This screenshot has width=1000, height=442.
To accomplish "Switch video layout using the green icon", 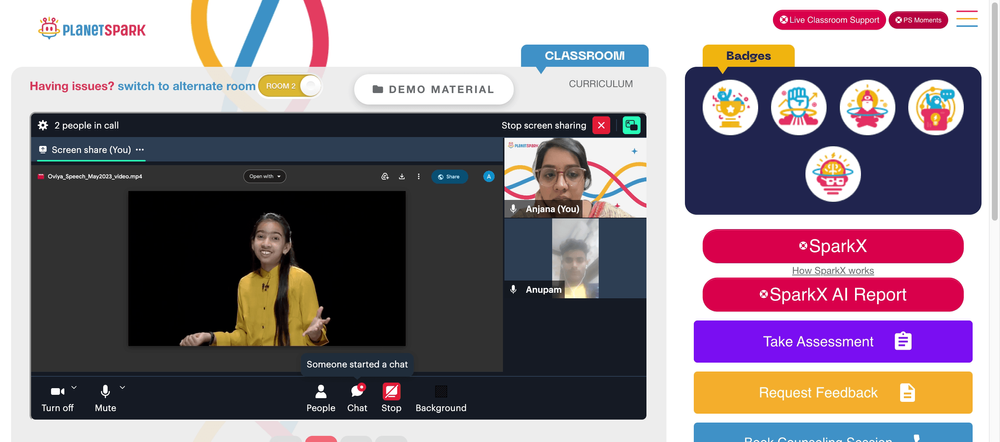I will click(631, 125).
